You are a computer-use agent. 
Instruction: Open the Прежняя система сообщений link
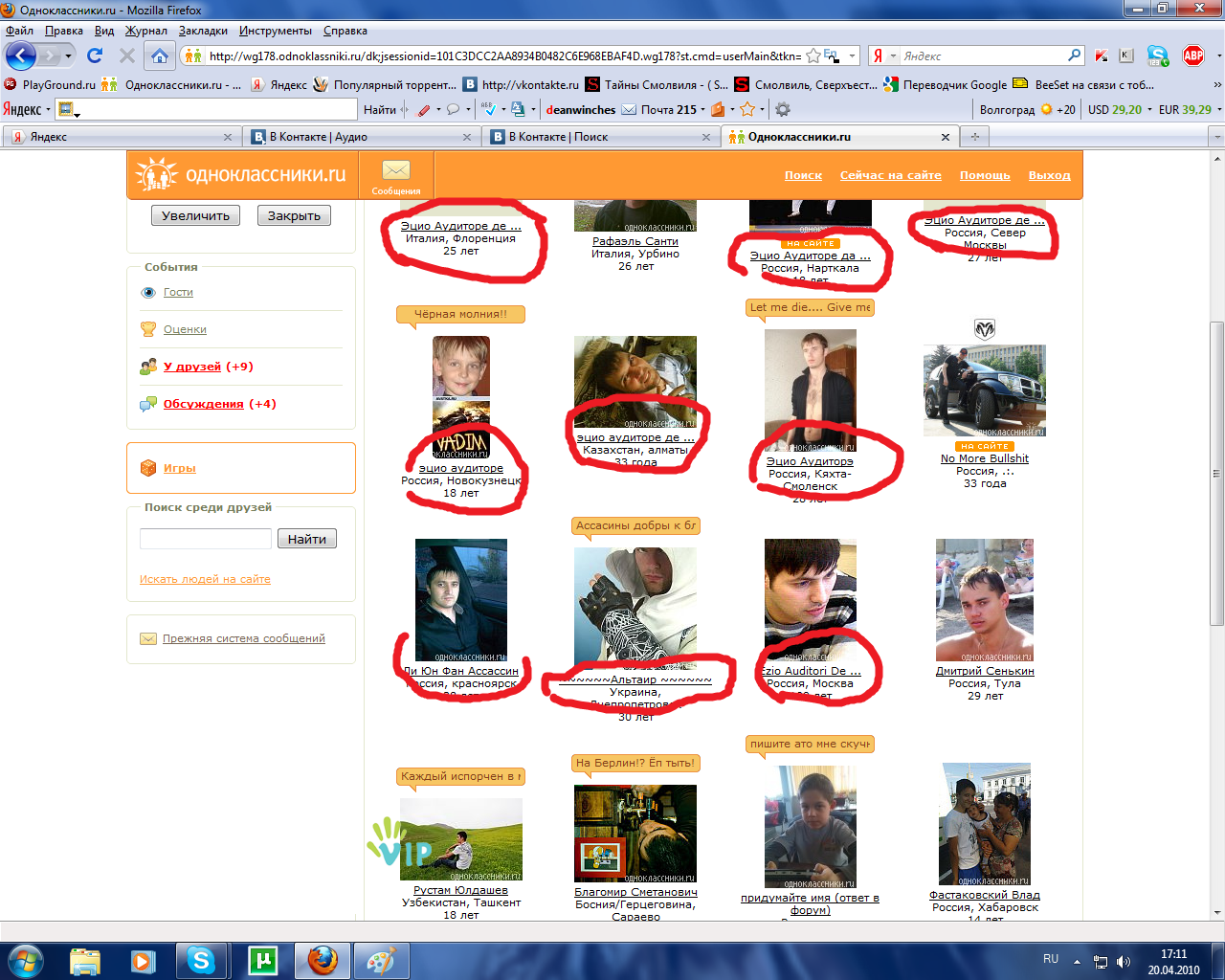(244, 638)
